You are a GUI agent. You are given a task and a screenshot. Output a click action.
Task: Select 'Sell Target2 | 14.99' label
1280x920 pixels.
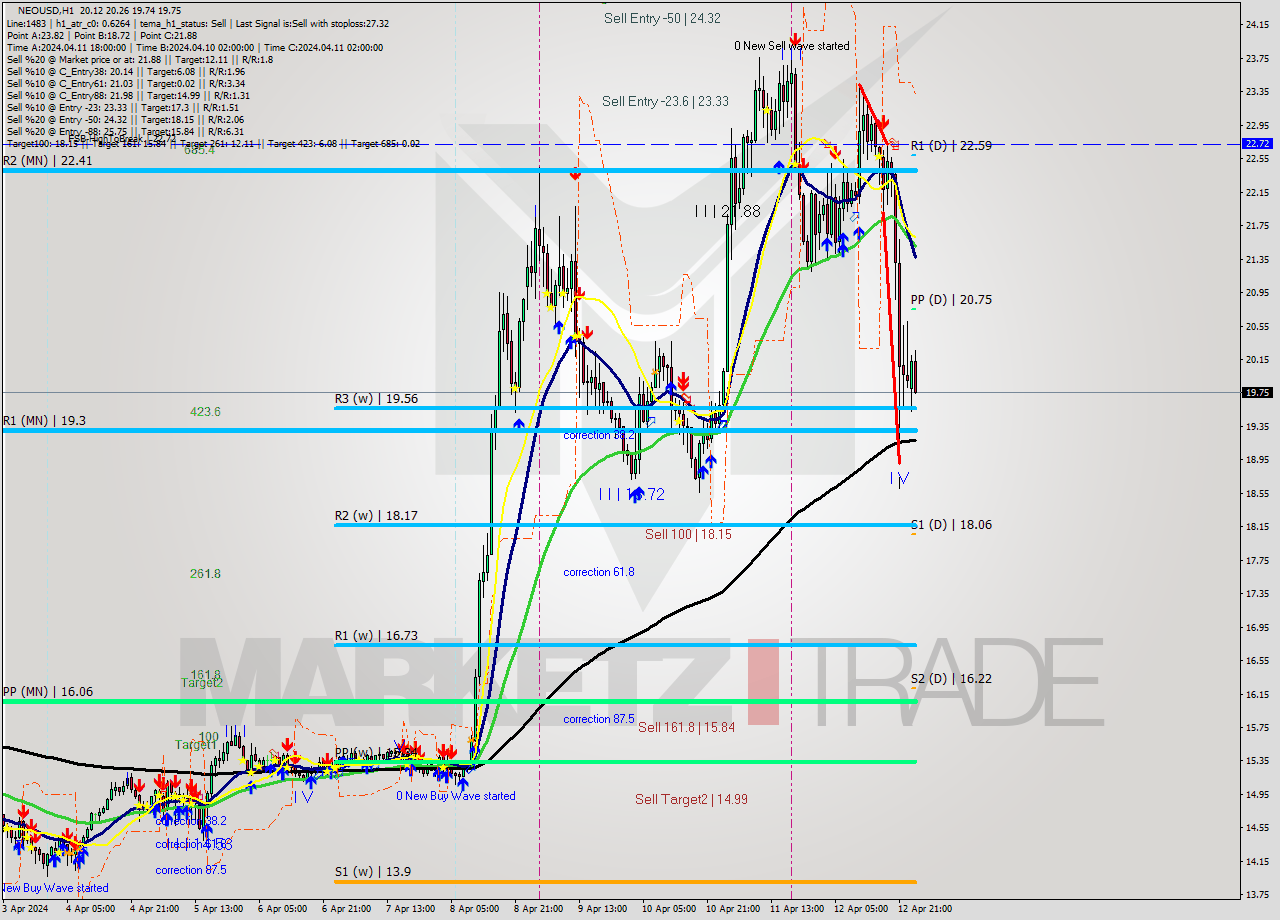(x=691, y=800)
